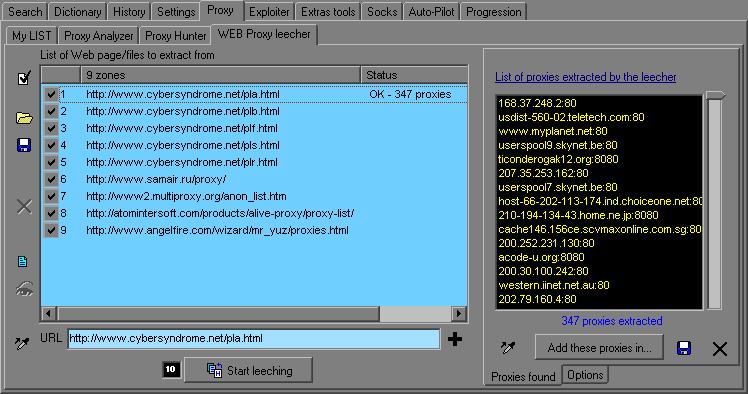Select proxy acode-u.org:8080
This screenshot has height=394, width=748.
click(x=541, y=258)
